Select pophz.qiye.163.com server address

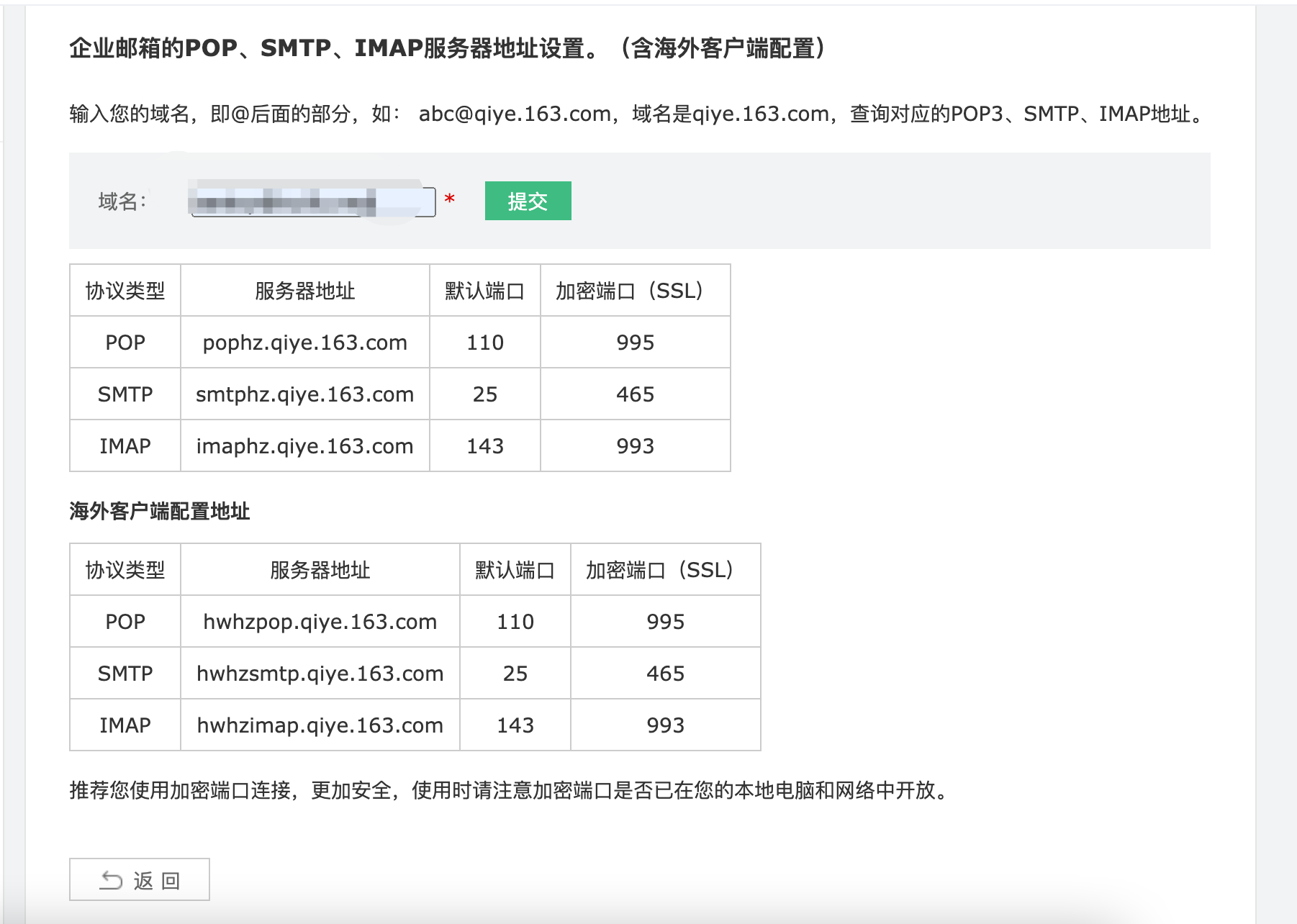[305, 343]
